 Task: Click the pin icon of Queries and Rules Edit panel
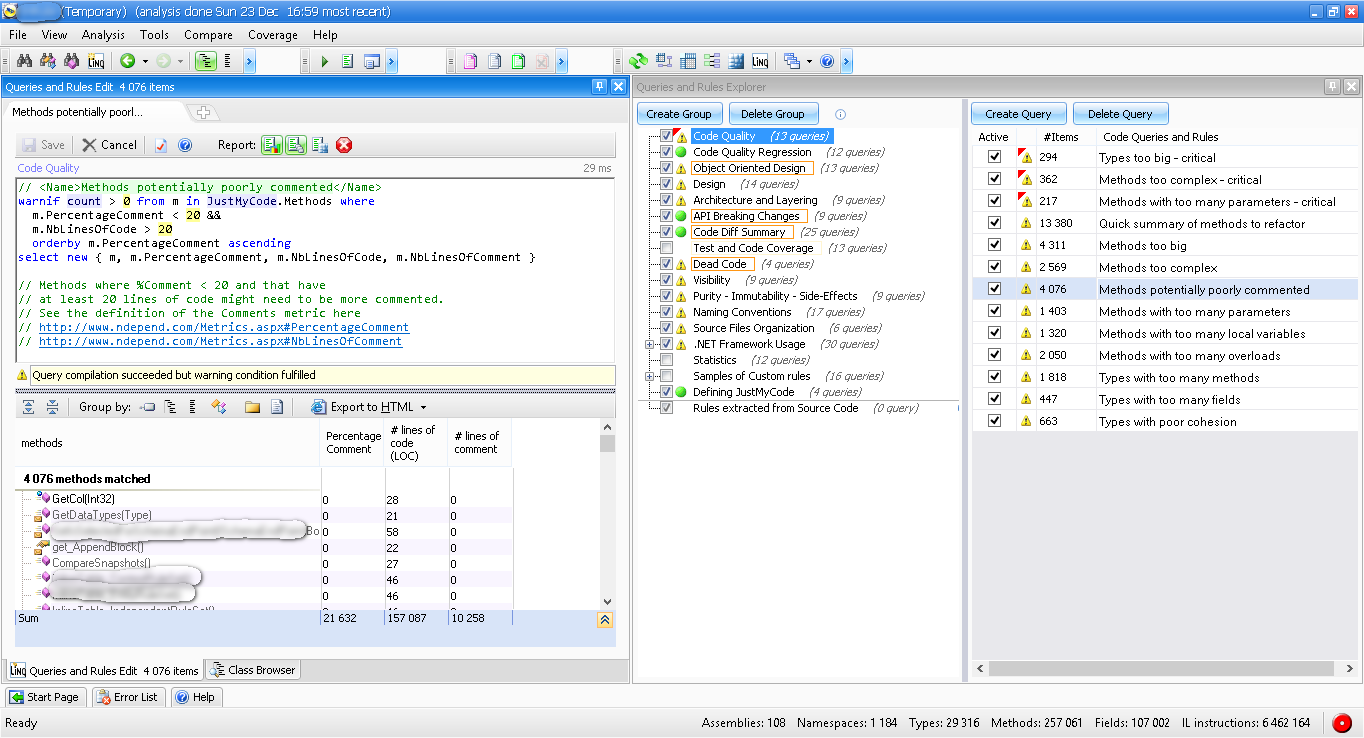[x=600, y=87]
